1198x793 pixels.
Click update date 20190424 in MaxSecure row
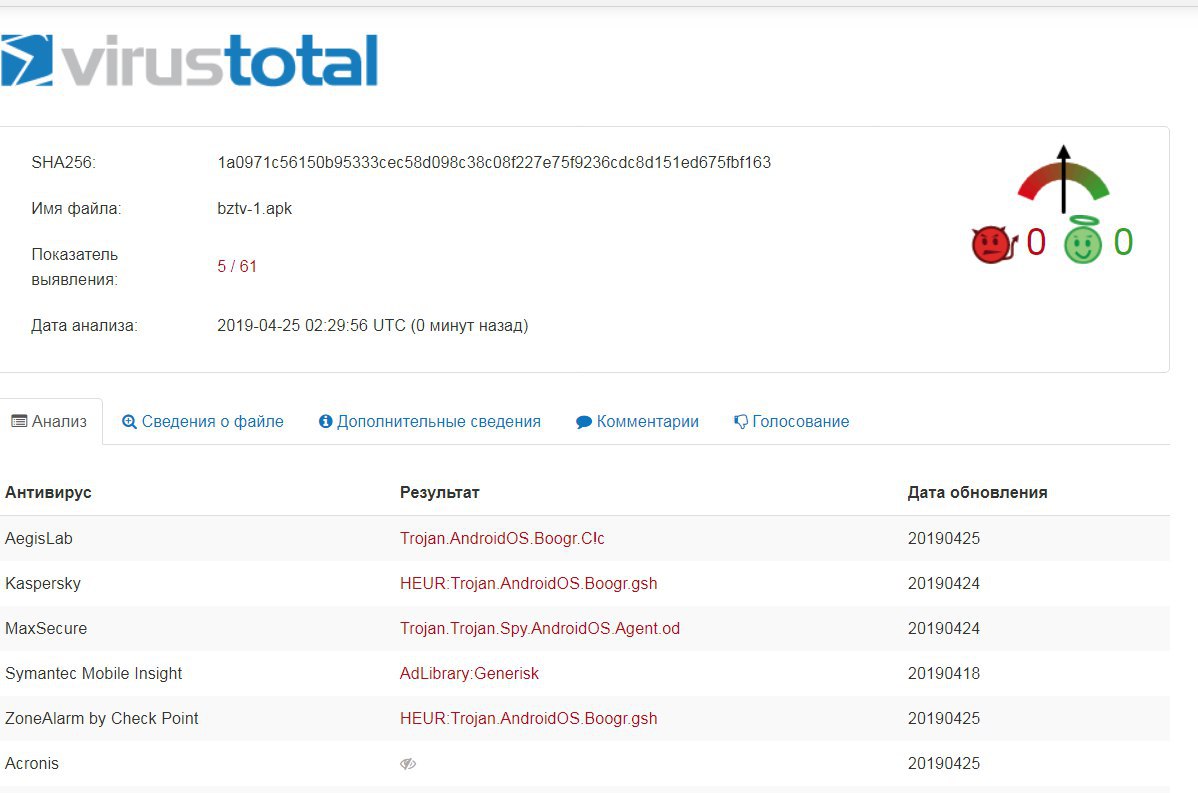tap(944, 628)
